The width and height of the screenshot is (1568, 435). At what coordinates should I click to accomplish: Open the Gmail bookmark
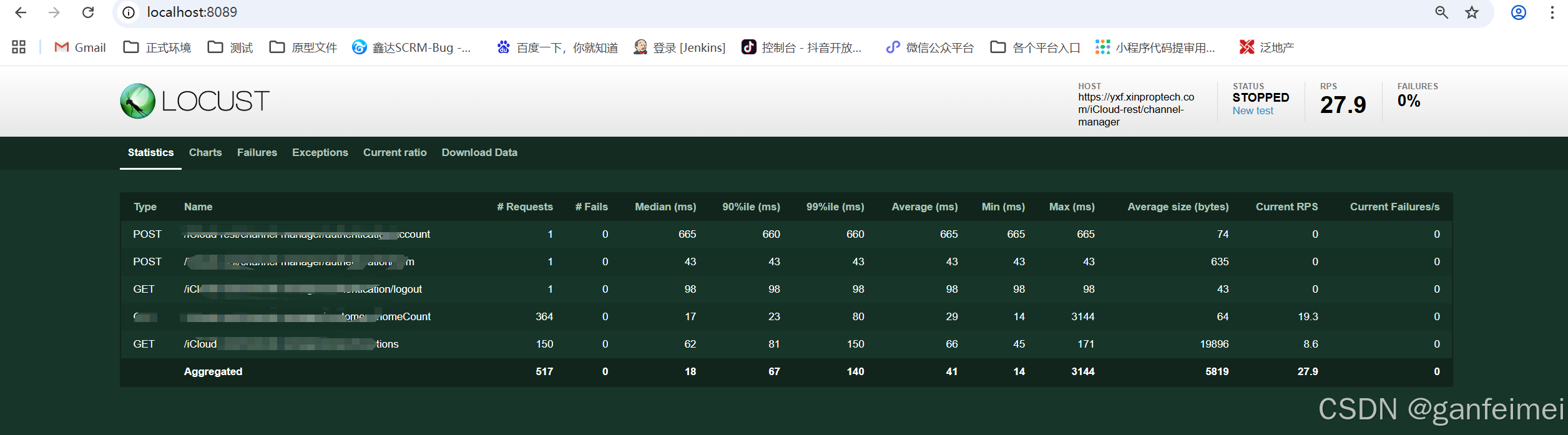pos(80,47)
